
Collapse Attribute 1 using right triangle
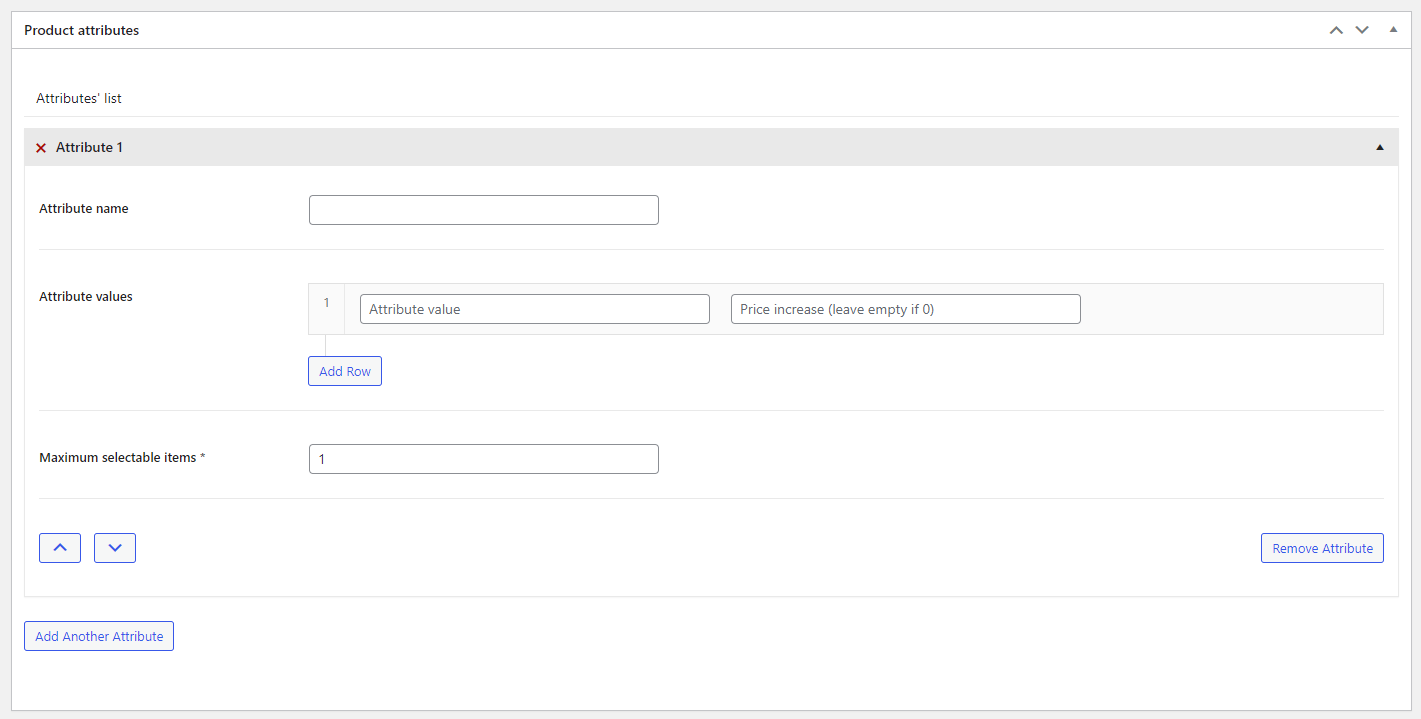click(x=1380, y=147)
